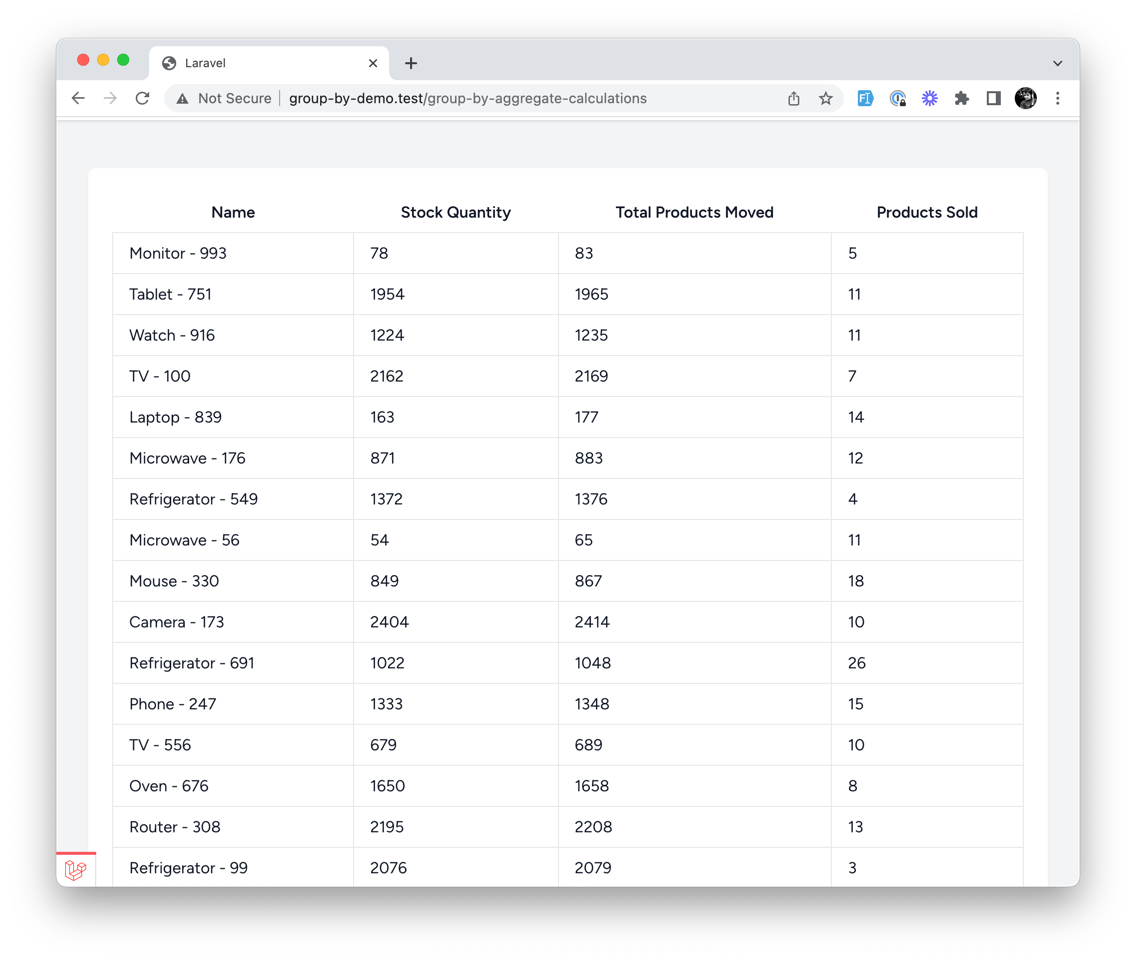Select the "Monitor - 993" cell
This screenshot has width=1136, height=961.
coord(233,254)
